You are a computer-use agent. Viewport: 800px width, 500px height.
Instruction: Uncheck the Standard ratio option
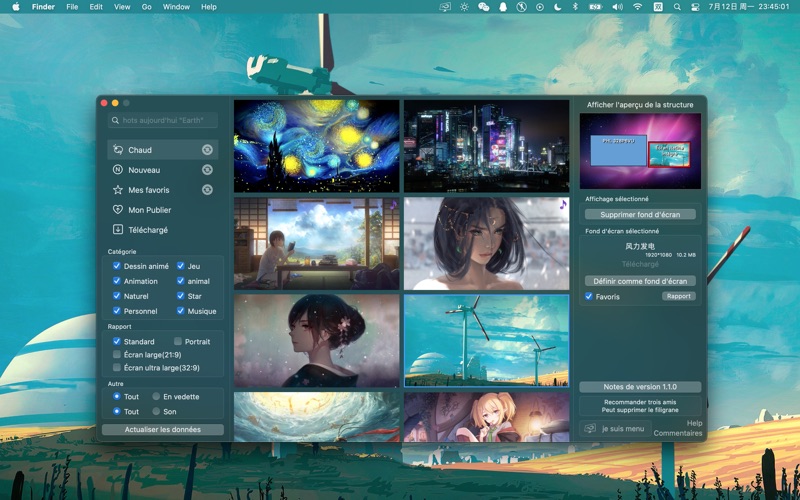pyautogui.click(x=117, y=341)
